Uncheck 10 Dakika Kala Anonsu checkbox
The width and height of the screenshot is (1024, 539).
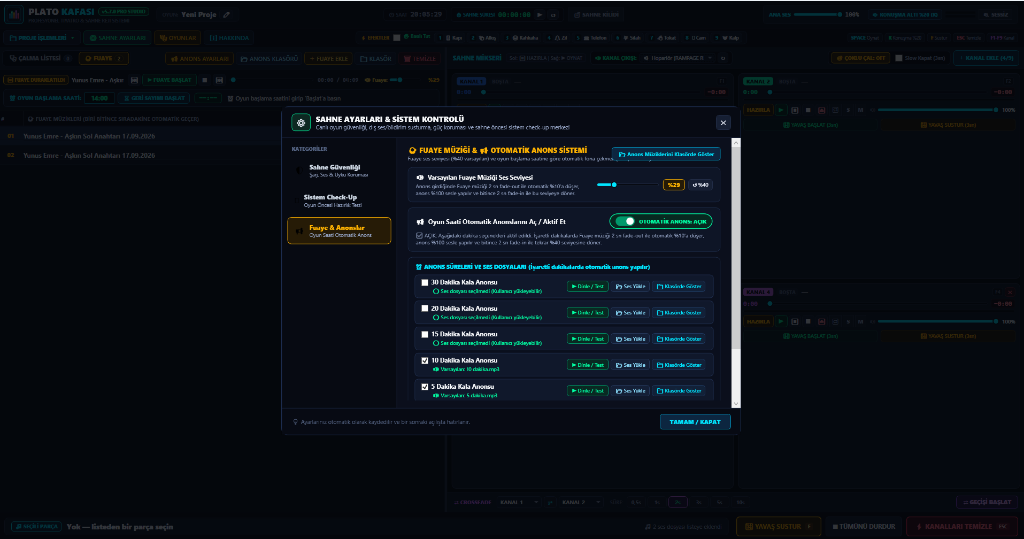click(425, 361)
